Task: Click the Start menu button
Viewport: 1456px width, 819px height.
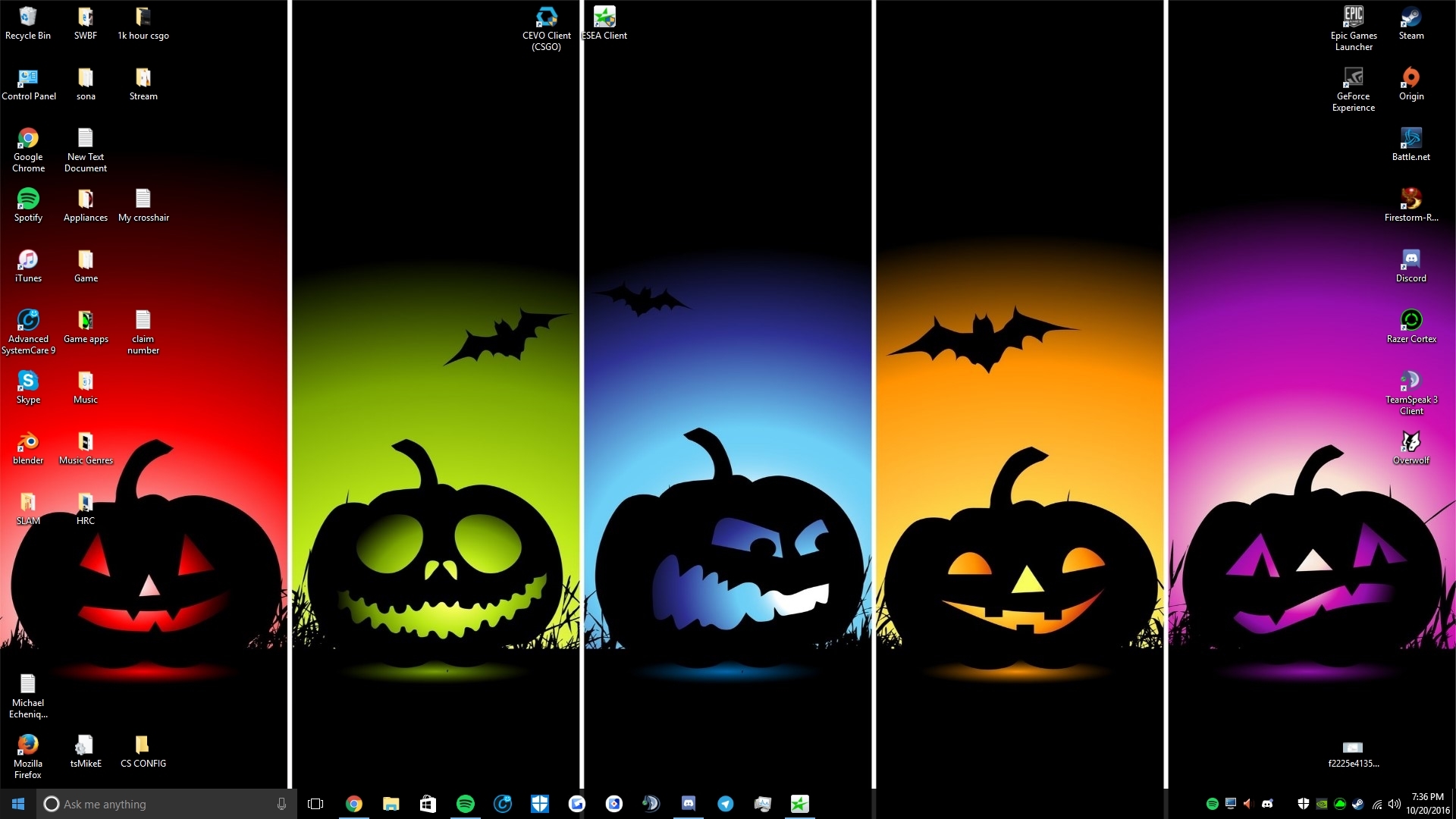Action: point(16,803)
